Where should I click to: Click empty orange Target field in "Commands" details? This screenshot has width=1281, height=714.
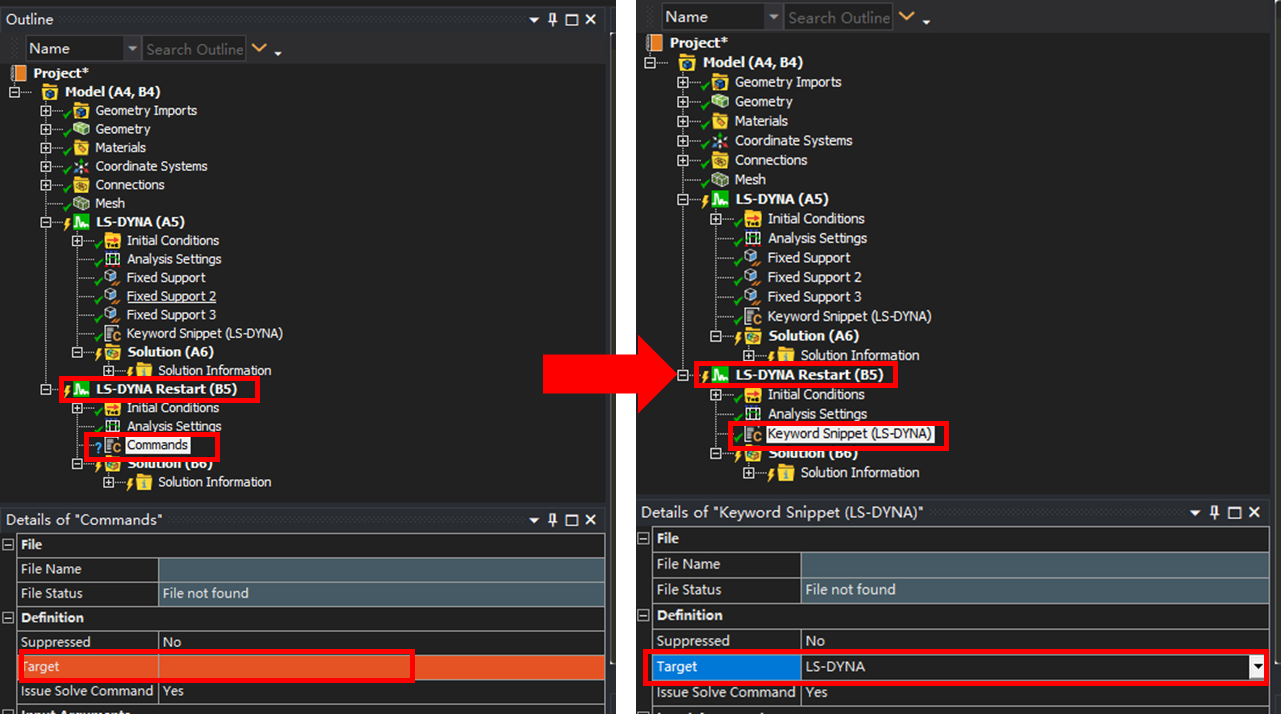tap(382, 666)
